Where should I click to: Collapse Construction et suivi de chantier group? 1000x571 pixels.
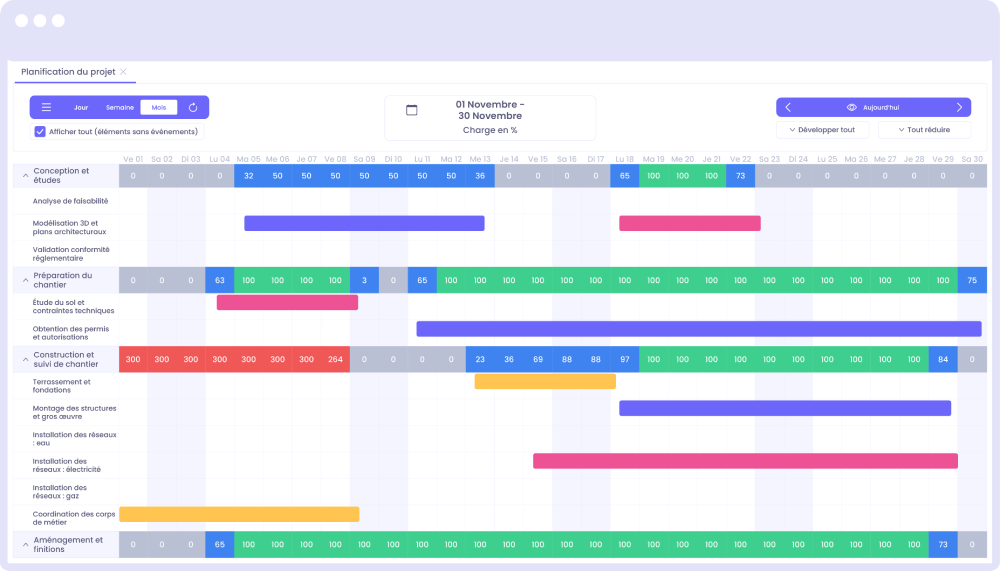(24, 359)
